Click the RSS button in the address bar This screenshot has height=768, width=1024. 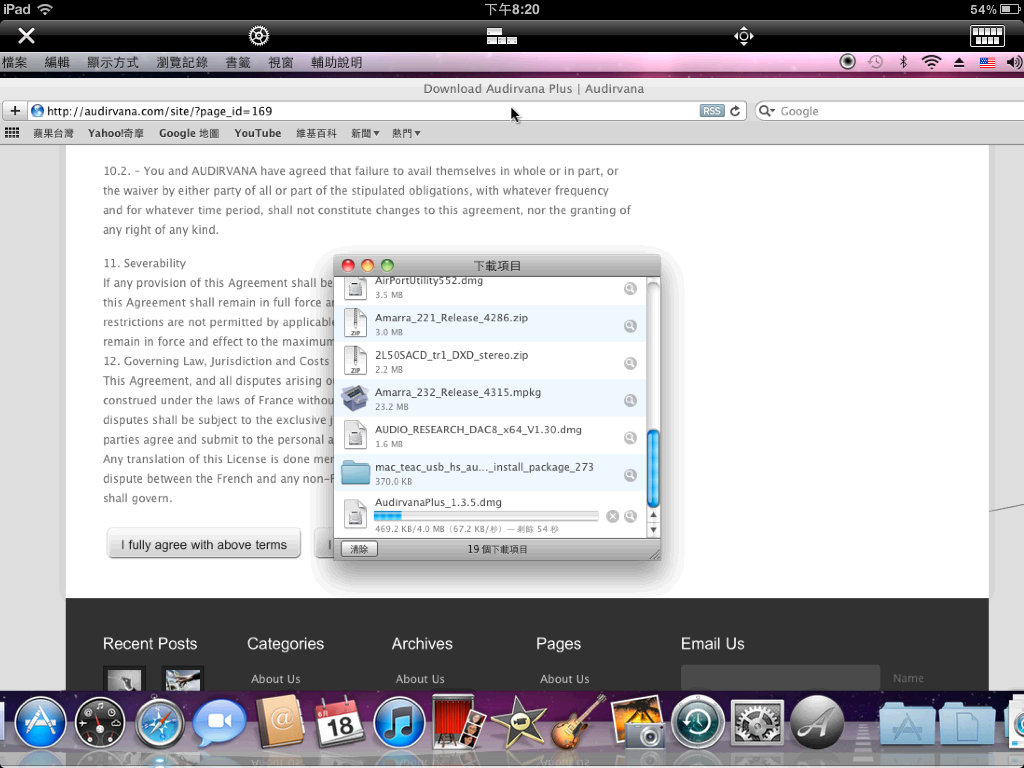click(712, 111)
